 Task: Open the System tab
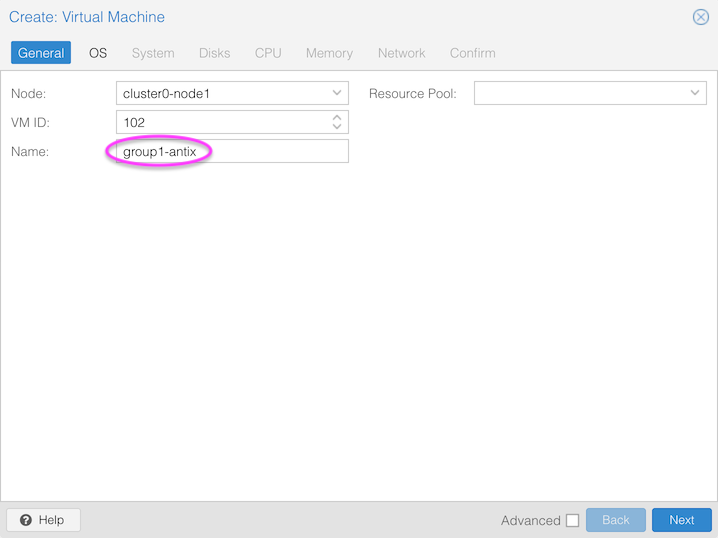[153, 53]
